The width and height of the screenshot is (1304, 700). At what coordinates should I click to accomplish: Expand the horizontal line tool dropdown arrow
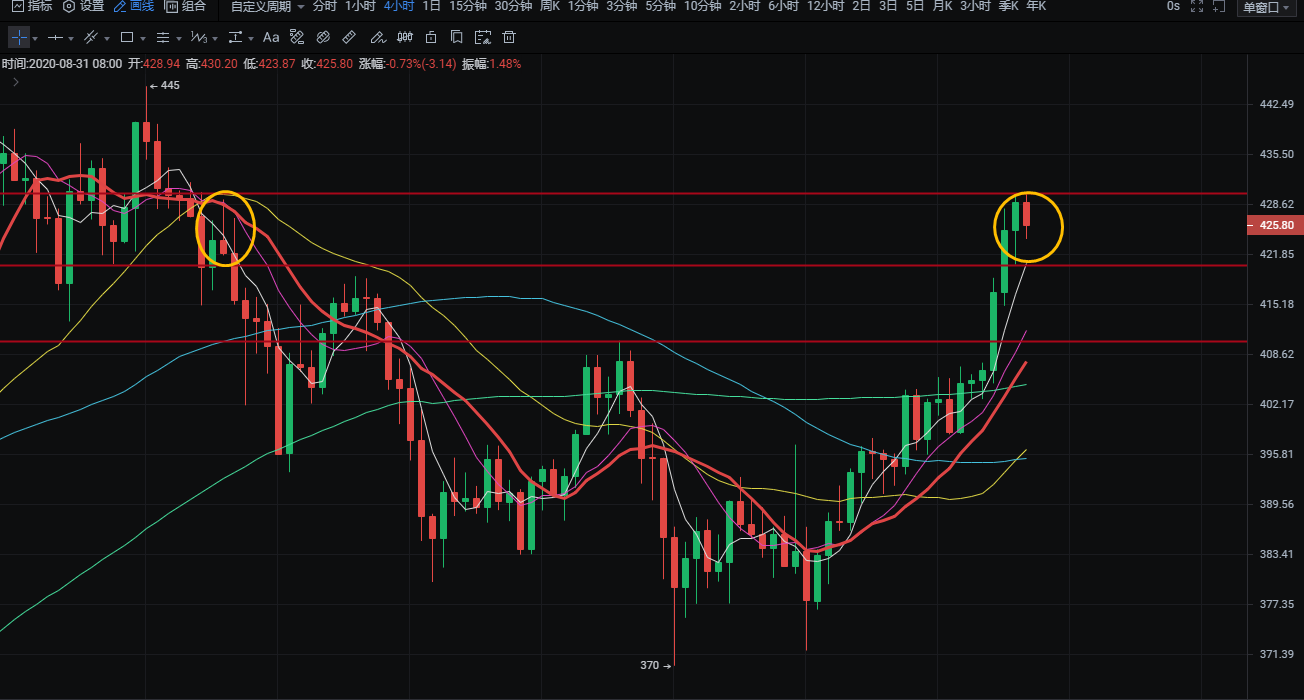click(71, 39)
